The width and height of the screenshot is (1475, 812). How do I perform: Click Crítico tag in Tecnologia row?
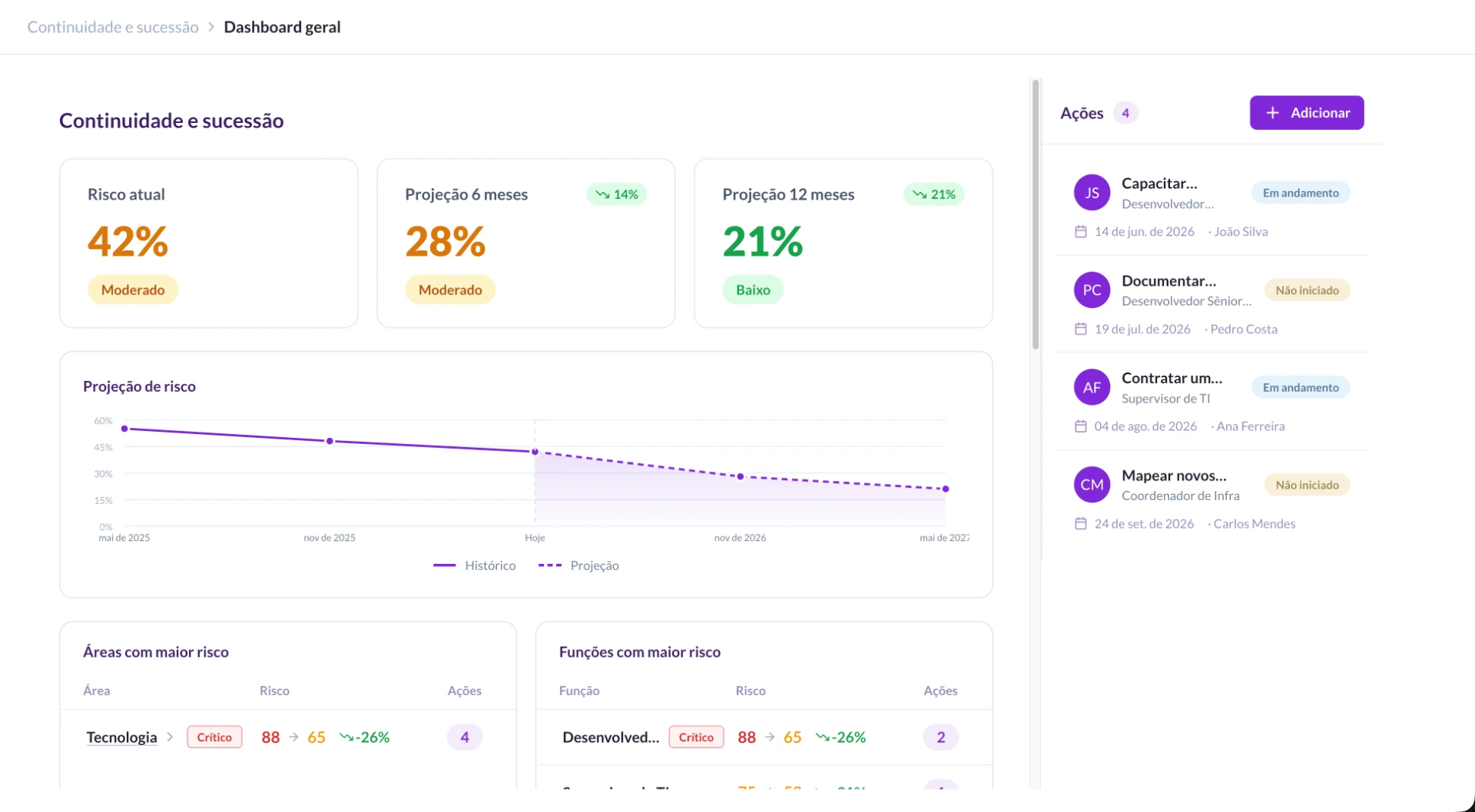[214, 737]
